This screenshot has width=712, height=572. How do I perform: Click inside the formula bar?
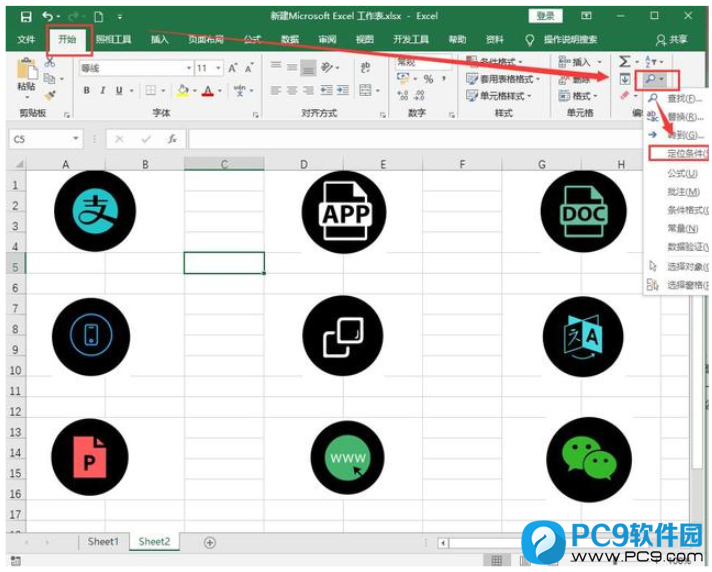pos(414,139)
